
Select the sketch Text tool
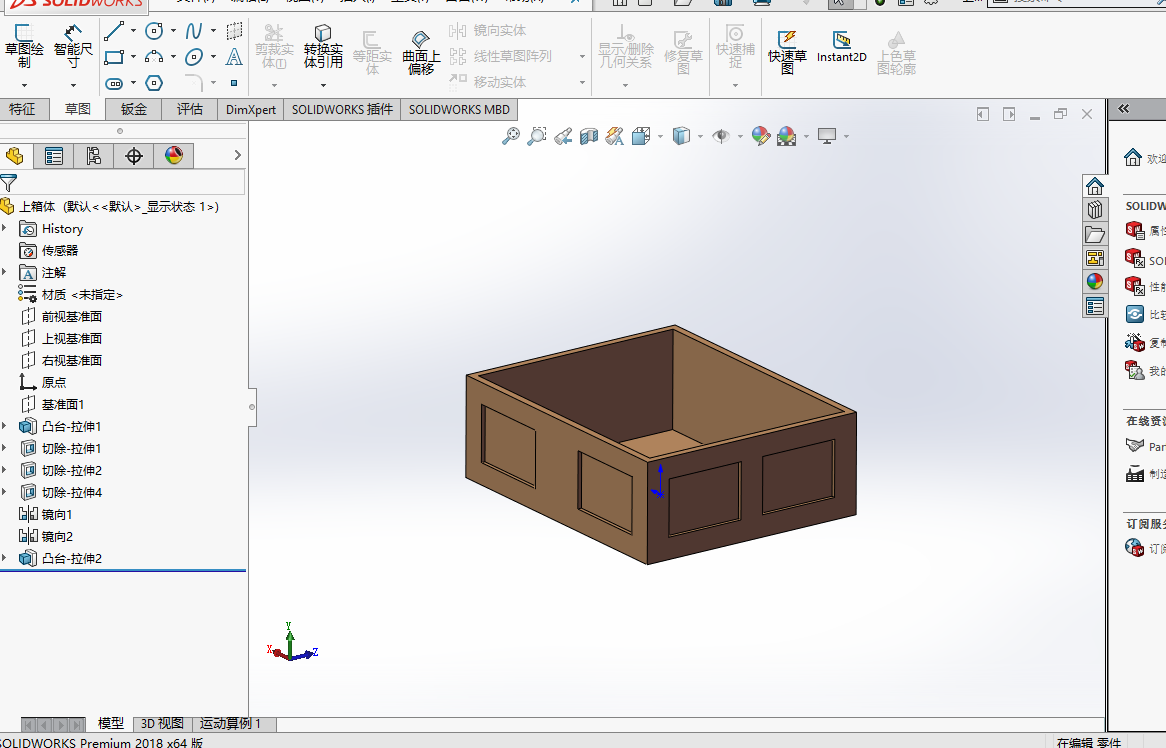[233, 57]
